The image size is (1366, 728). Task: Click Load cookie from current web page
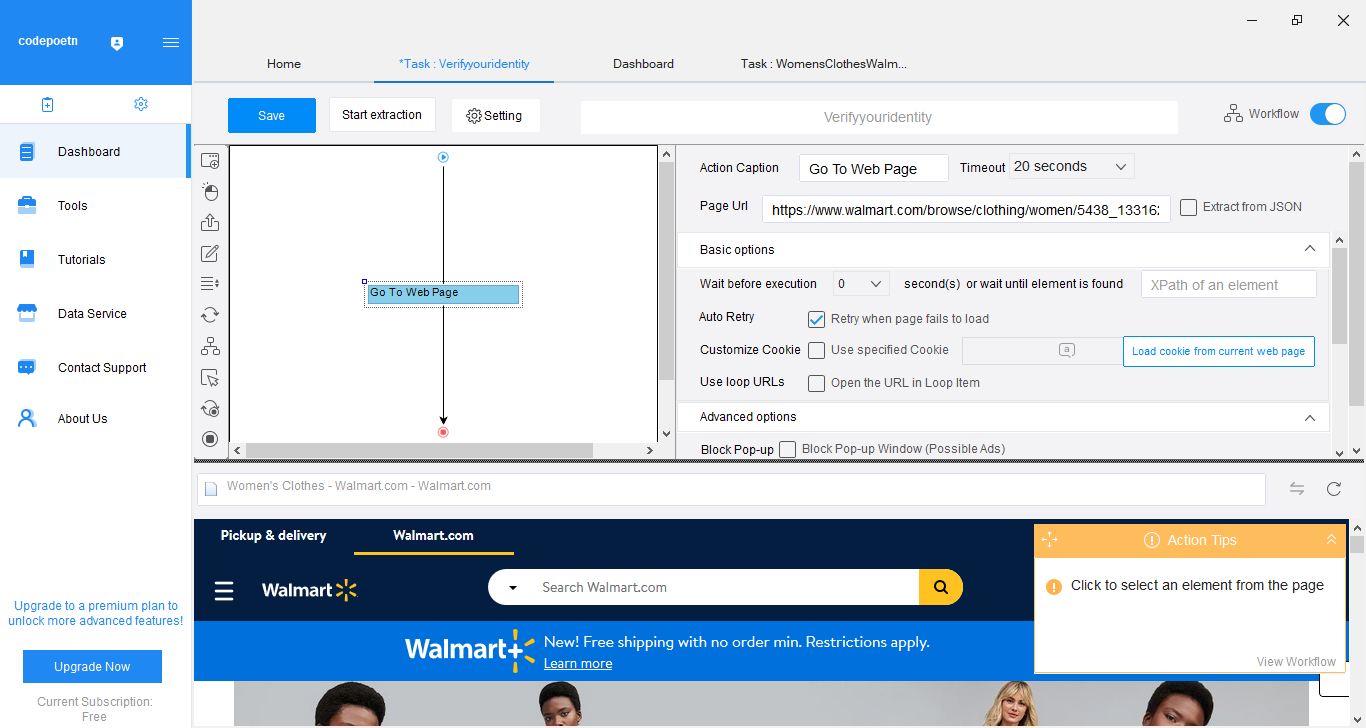[x=1218, y=351]
